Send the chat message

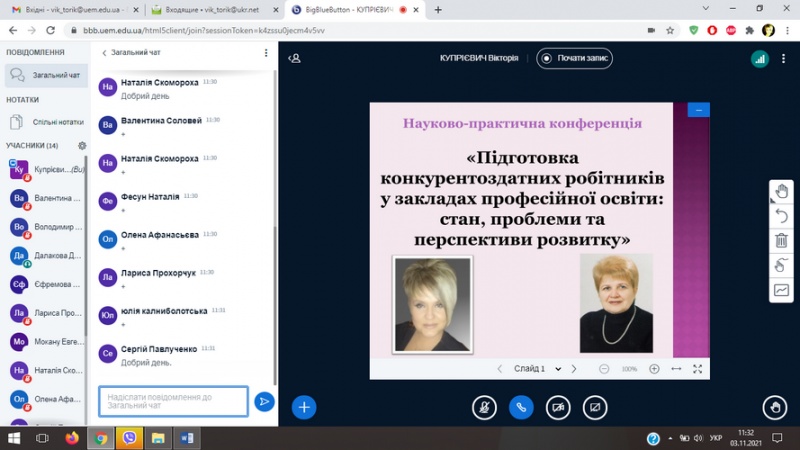264,402
